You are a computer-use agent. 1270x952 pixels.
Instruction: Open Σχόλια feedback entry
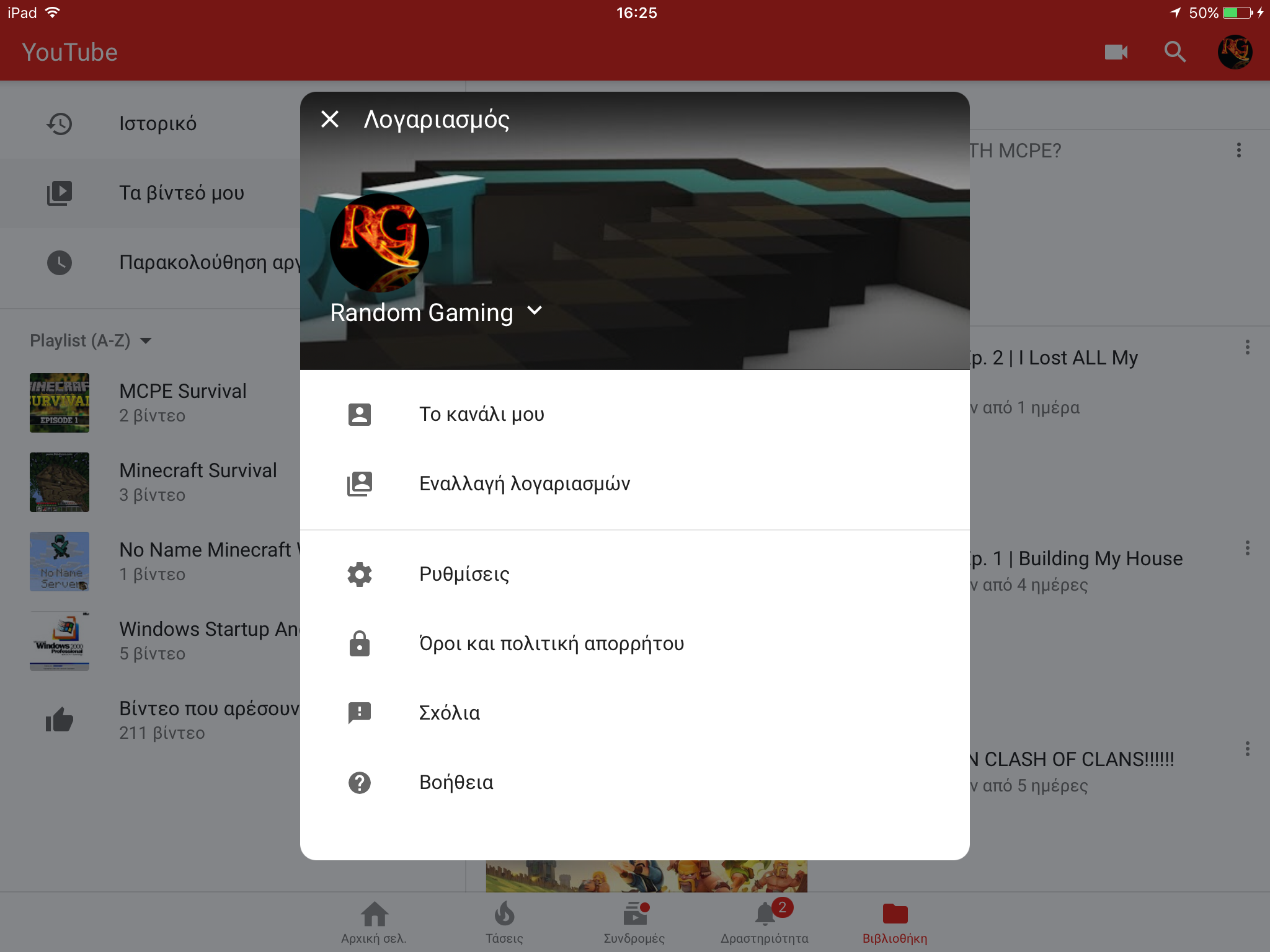click(635, 713)
